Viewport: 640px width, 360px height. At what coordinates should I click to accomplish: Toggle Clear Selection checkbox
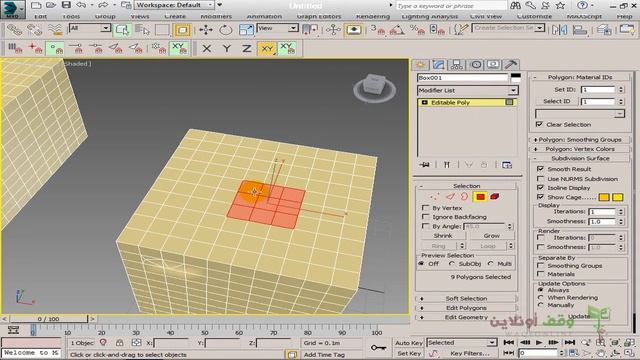click(x=539, y=124)
